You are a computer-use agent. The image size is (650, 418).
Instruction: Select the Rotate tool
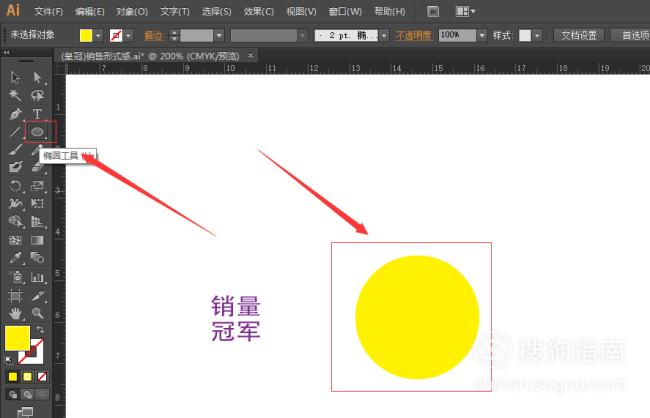15,185
